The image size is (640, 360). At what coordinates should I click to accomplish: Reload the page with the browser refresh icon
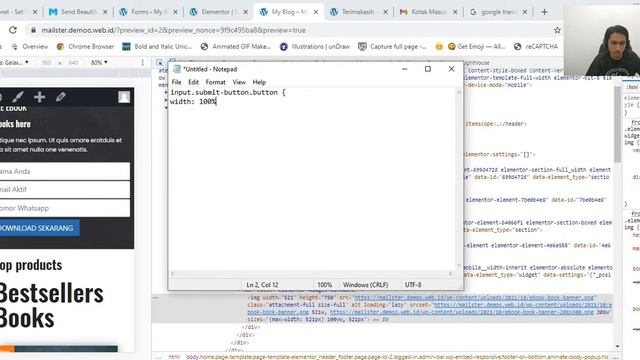point(13,30)
